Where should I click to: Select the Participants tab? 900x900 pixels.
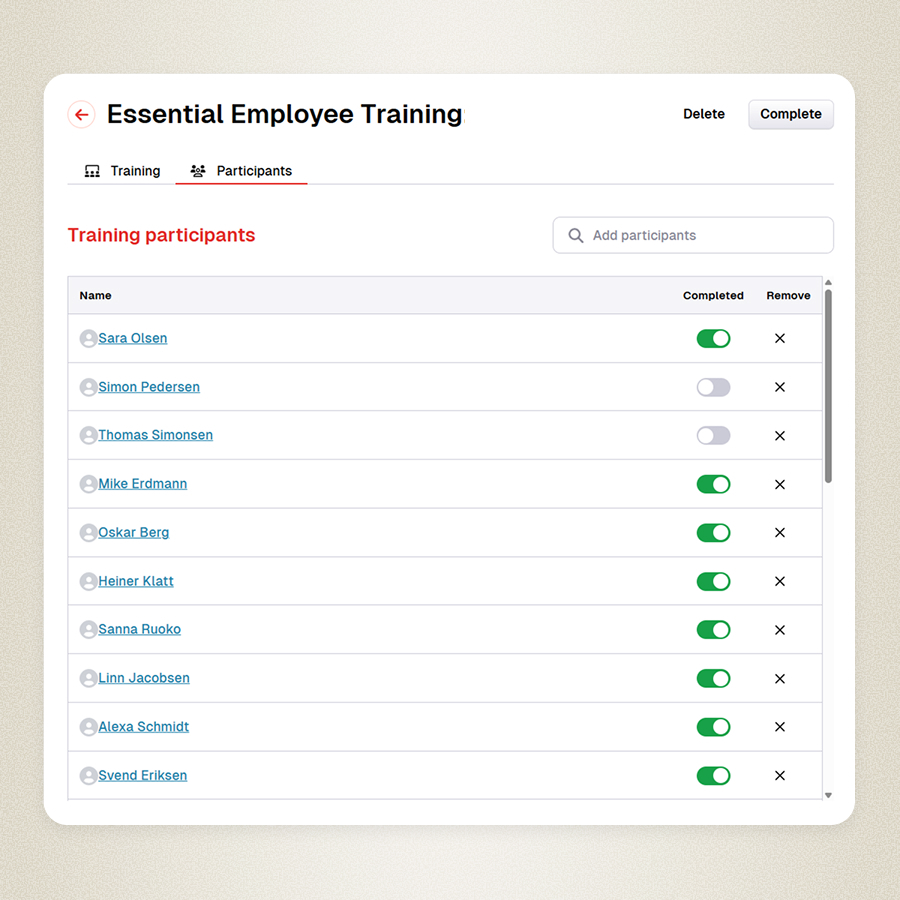click(x=242, y=171)
